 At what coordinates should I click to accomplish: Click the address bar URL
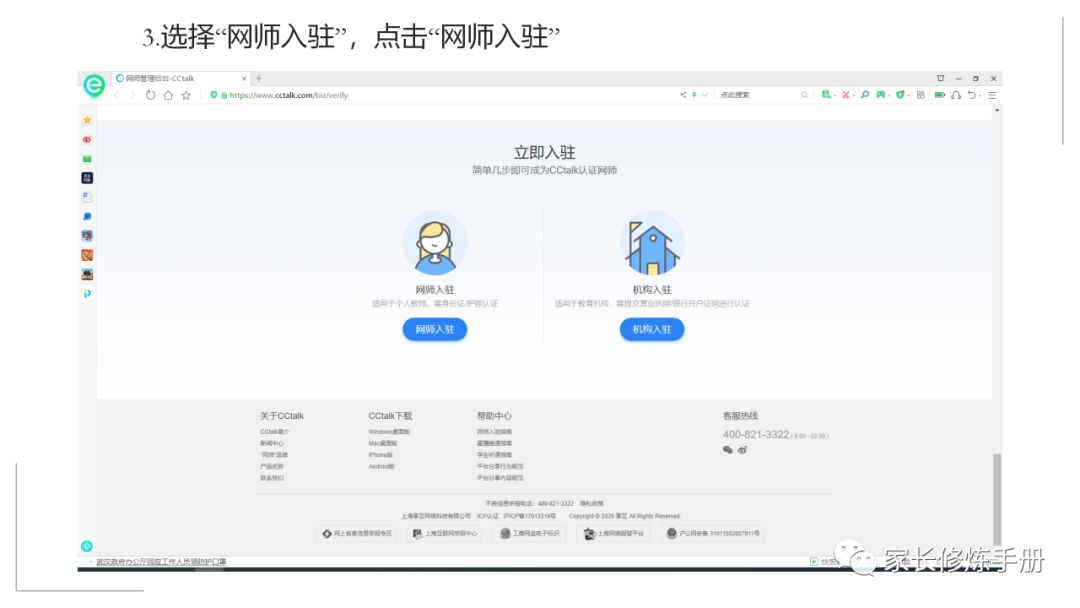coord(289,95)
